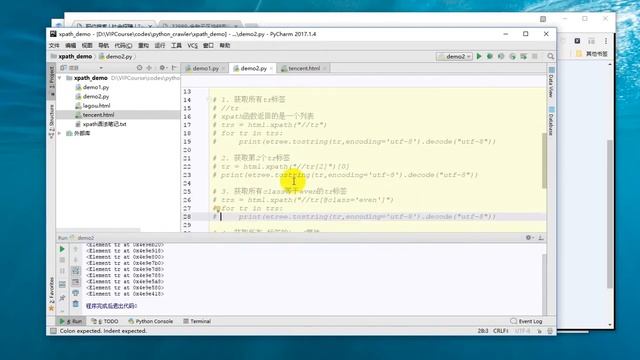
Task: Switch to the tencent.html editor tab
Action: coord(304,68)
